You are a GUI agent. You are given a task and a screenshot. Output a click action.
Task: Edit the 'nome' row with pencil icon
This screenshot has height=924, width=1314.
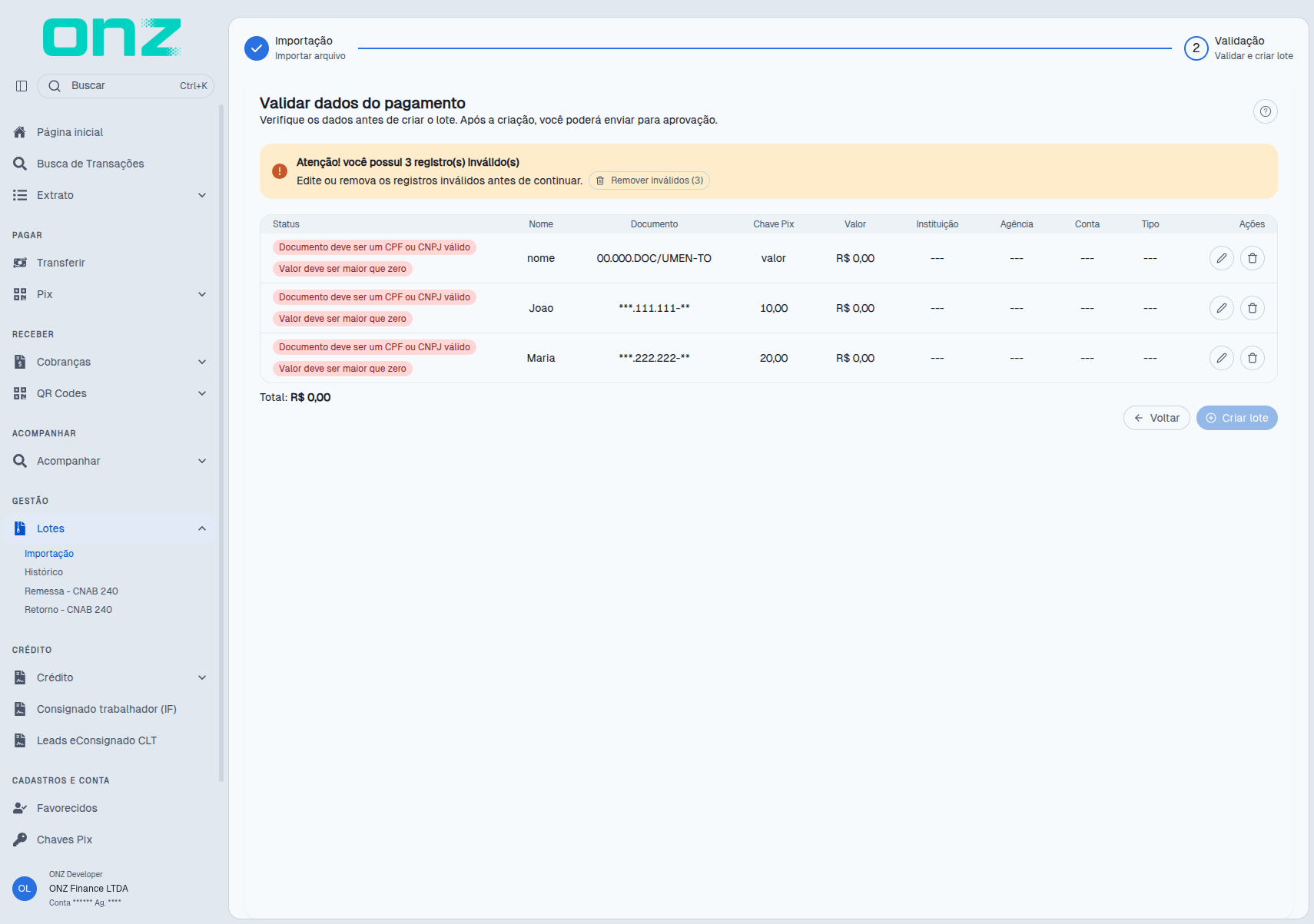click(1221, 258)
